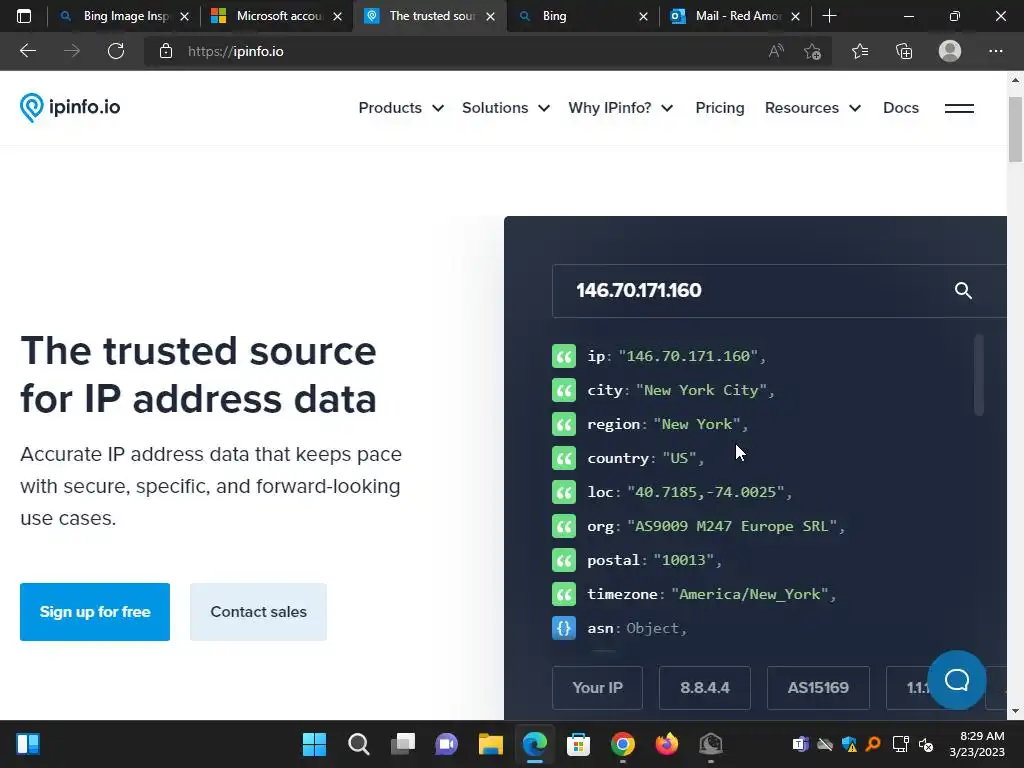1024x768 pixels.
Task: Click the quote icon beside region field
Action: coord(564,424)
